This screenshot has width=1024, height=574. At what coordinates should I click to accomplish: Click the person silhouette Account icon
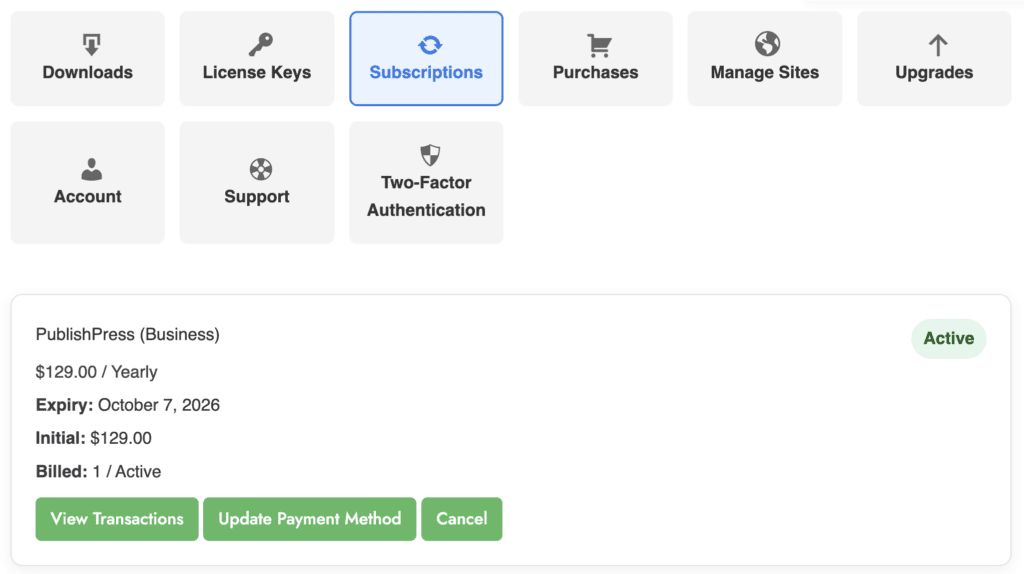tap(91, 168)
